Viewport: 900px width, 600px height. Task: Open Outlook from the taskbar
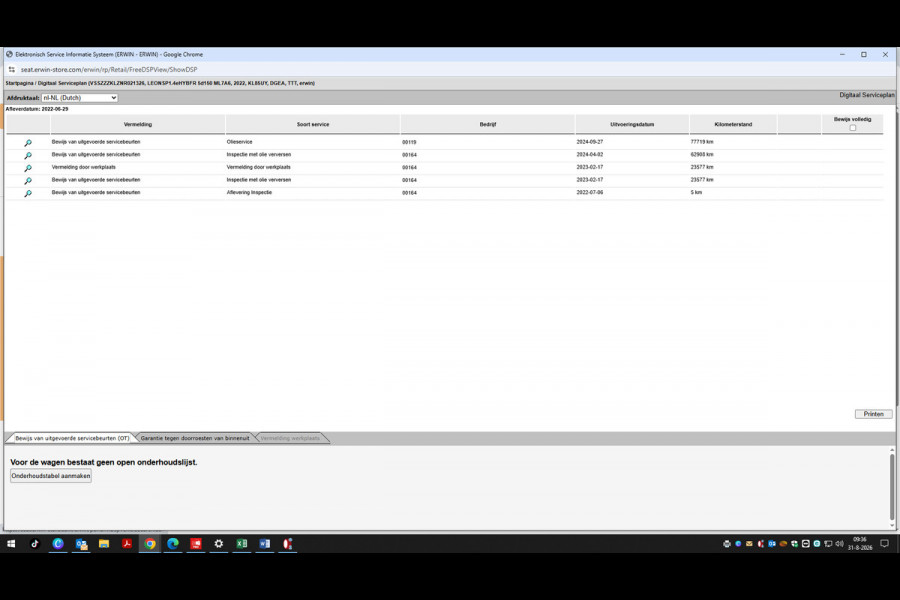click(81, 543)
